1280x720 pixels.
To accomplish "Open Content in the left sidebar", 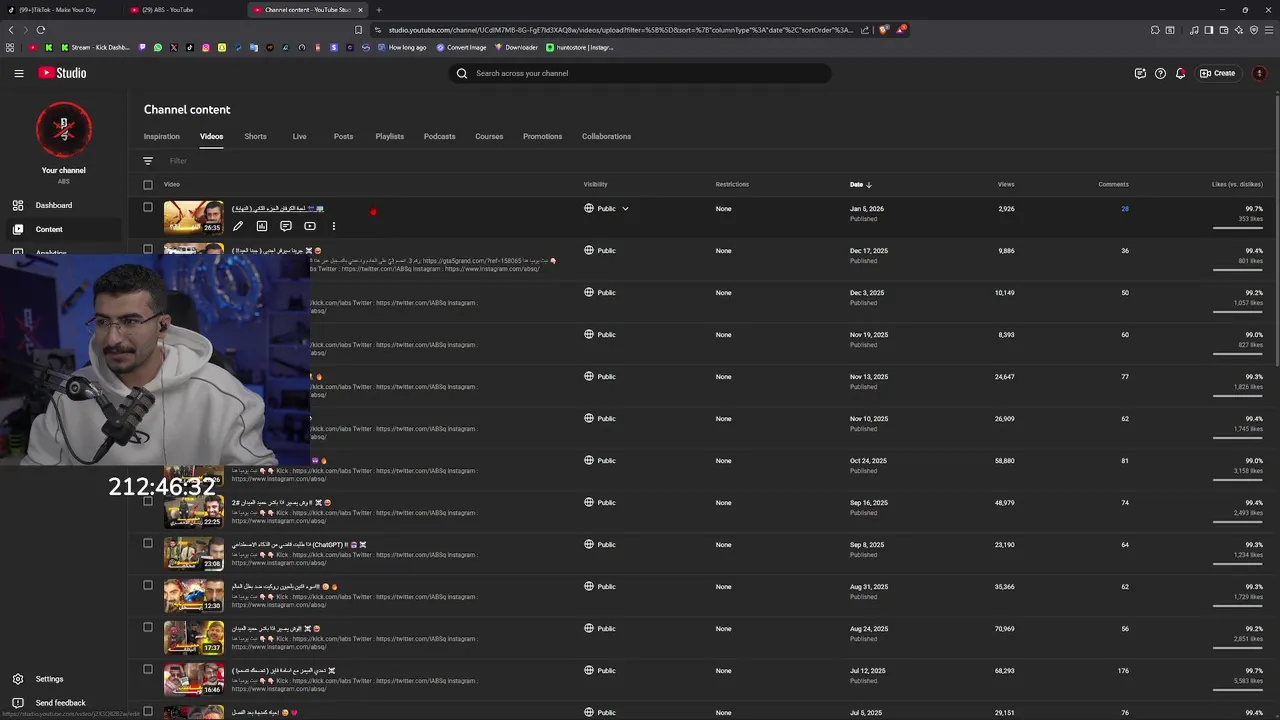I will pos(64,229).
